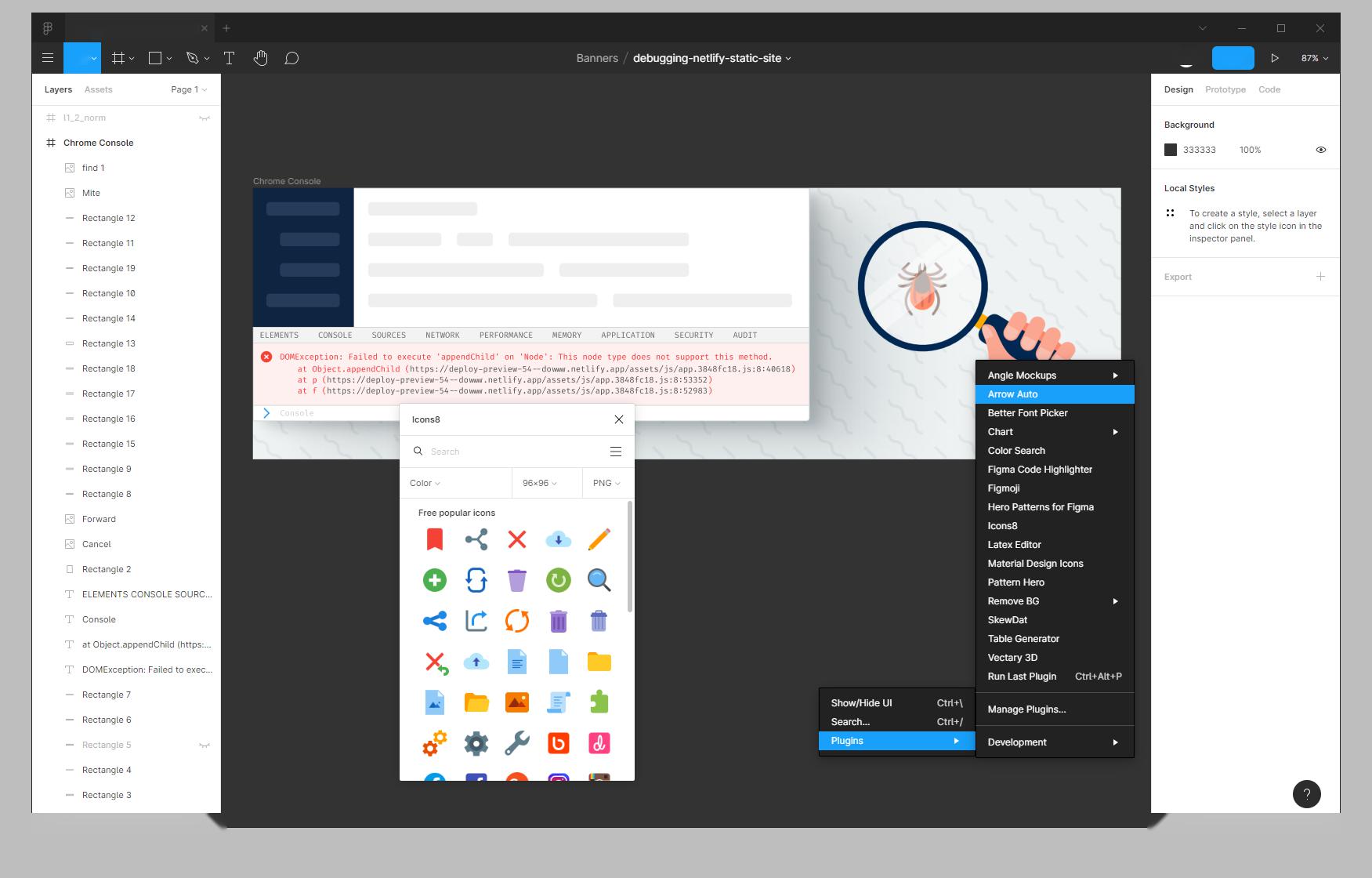Switch to the Prototype tab
This screenshot has height=878, width=1372.
coord(1225,89)
